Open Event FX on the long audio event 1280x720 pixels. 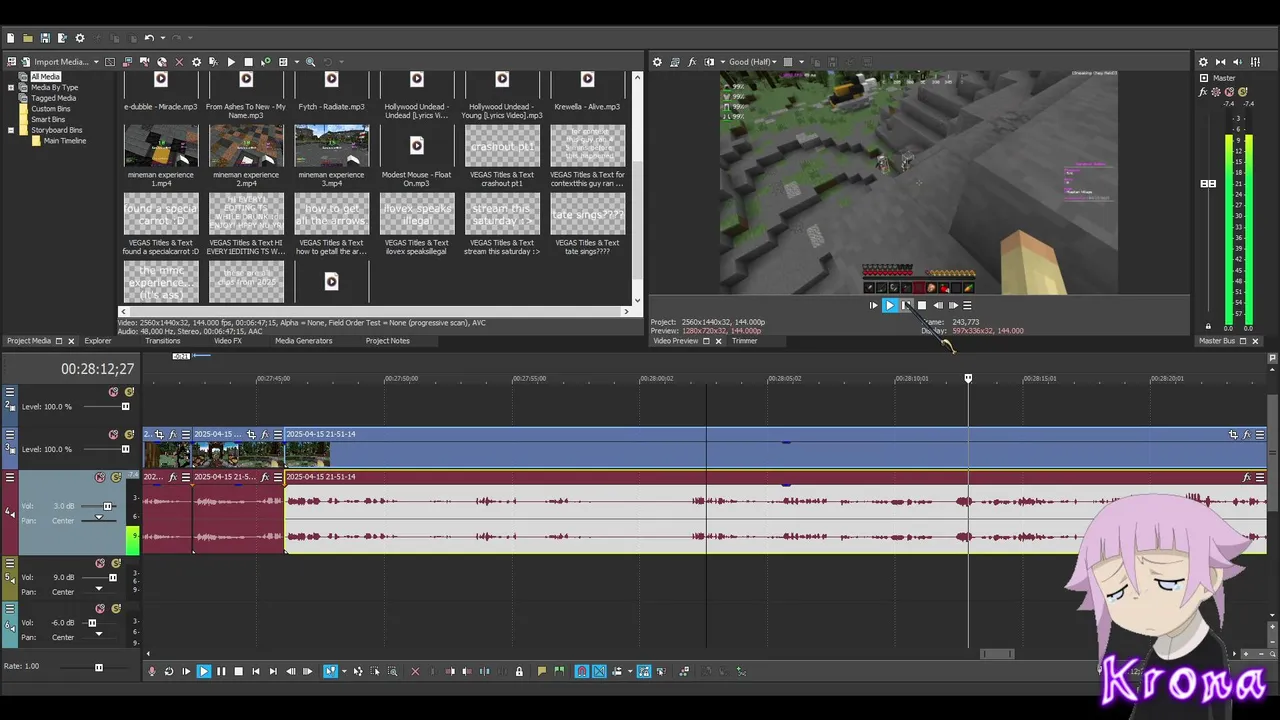pos(1247,477)
